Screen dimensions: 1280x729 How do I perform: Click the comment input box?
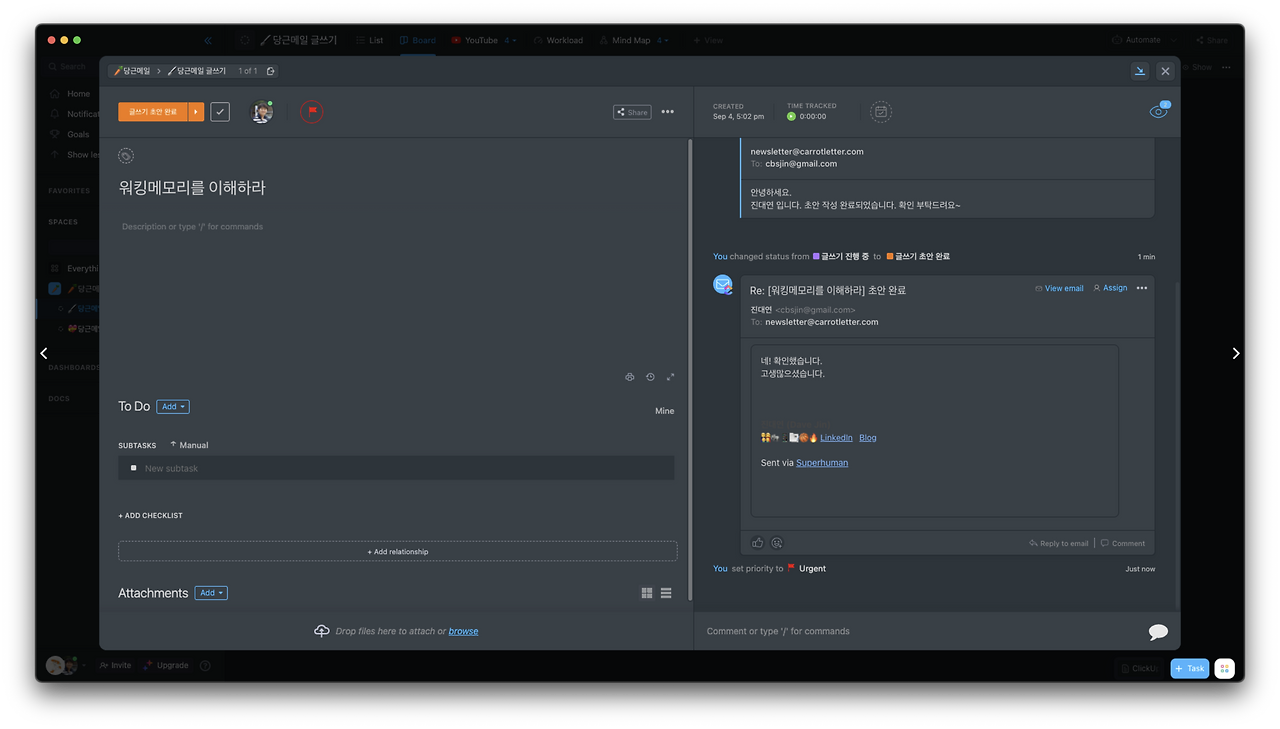[920, 631]
